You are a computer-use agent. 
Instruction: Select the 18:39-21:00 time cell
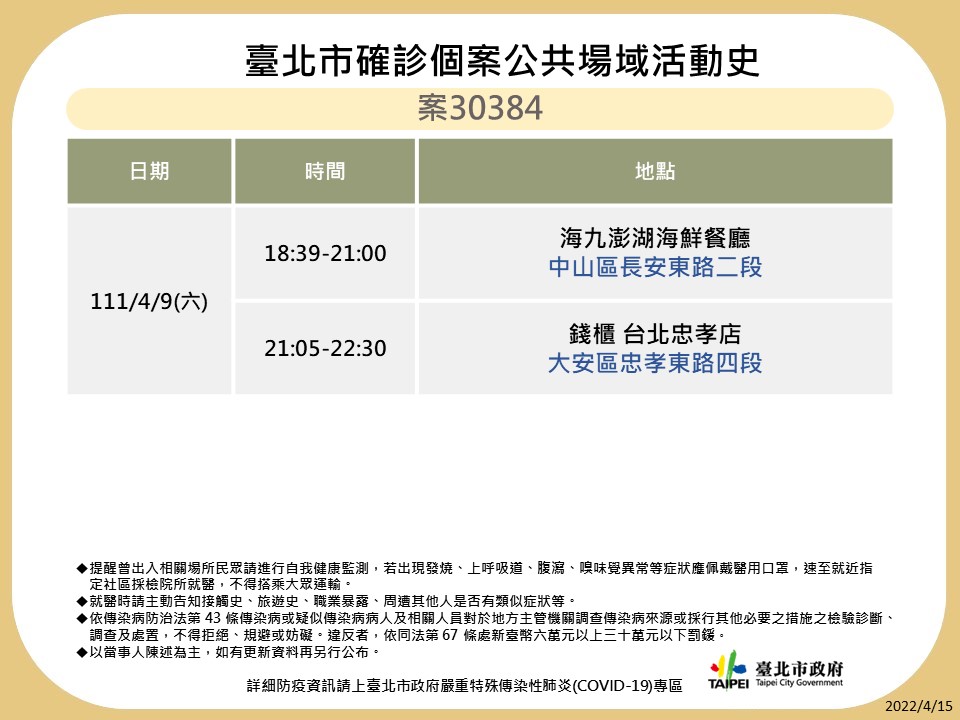pos(325,254)
